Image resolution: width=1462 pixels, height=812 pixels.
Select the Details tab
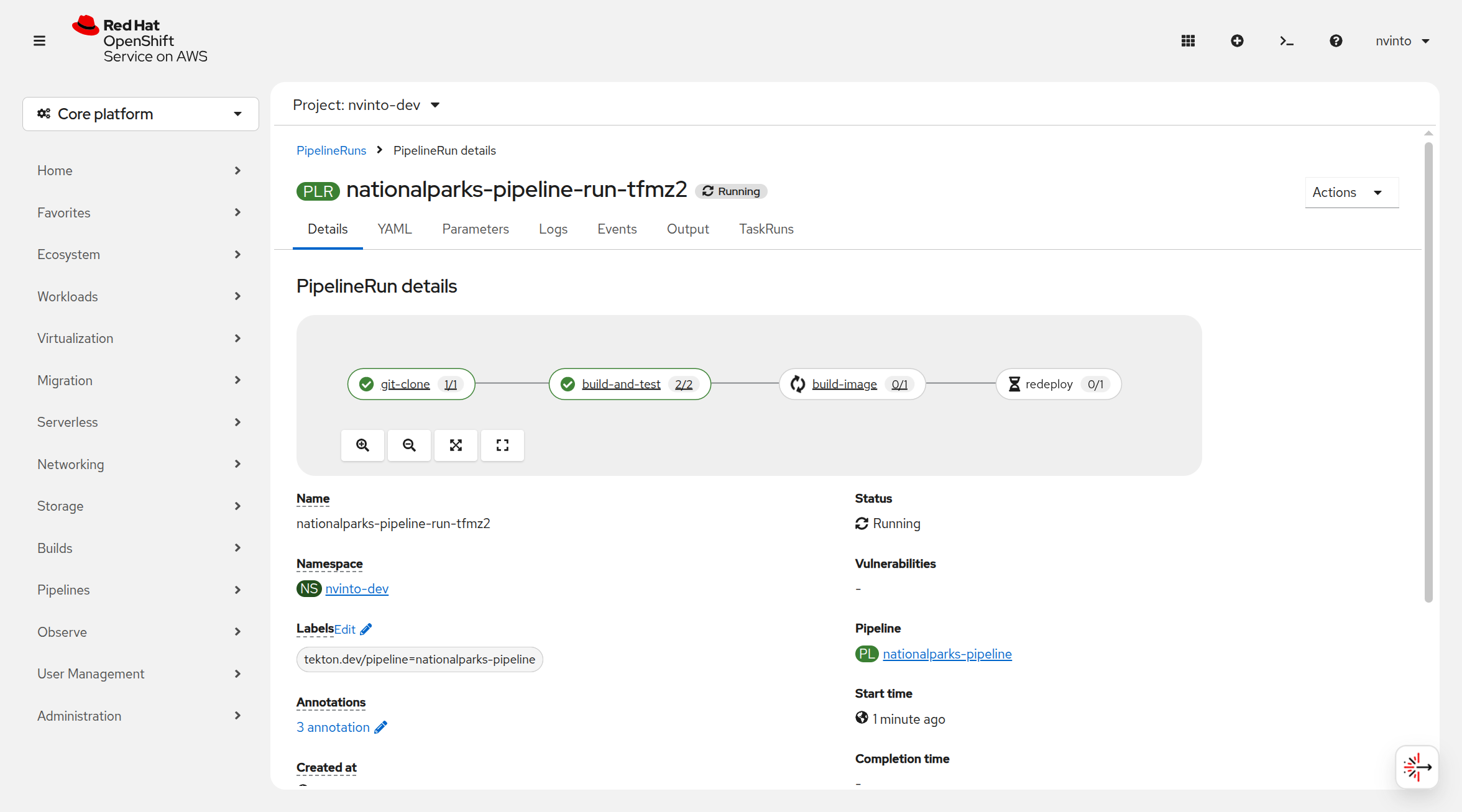(x=328, y=229)
